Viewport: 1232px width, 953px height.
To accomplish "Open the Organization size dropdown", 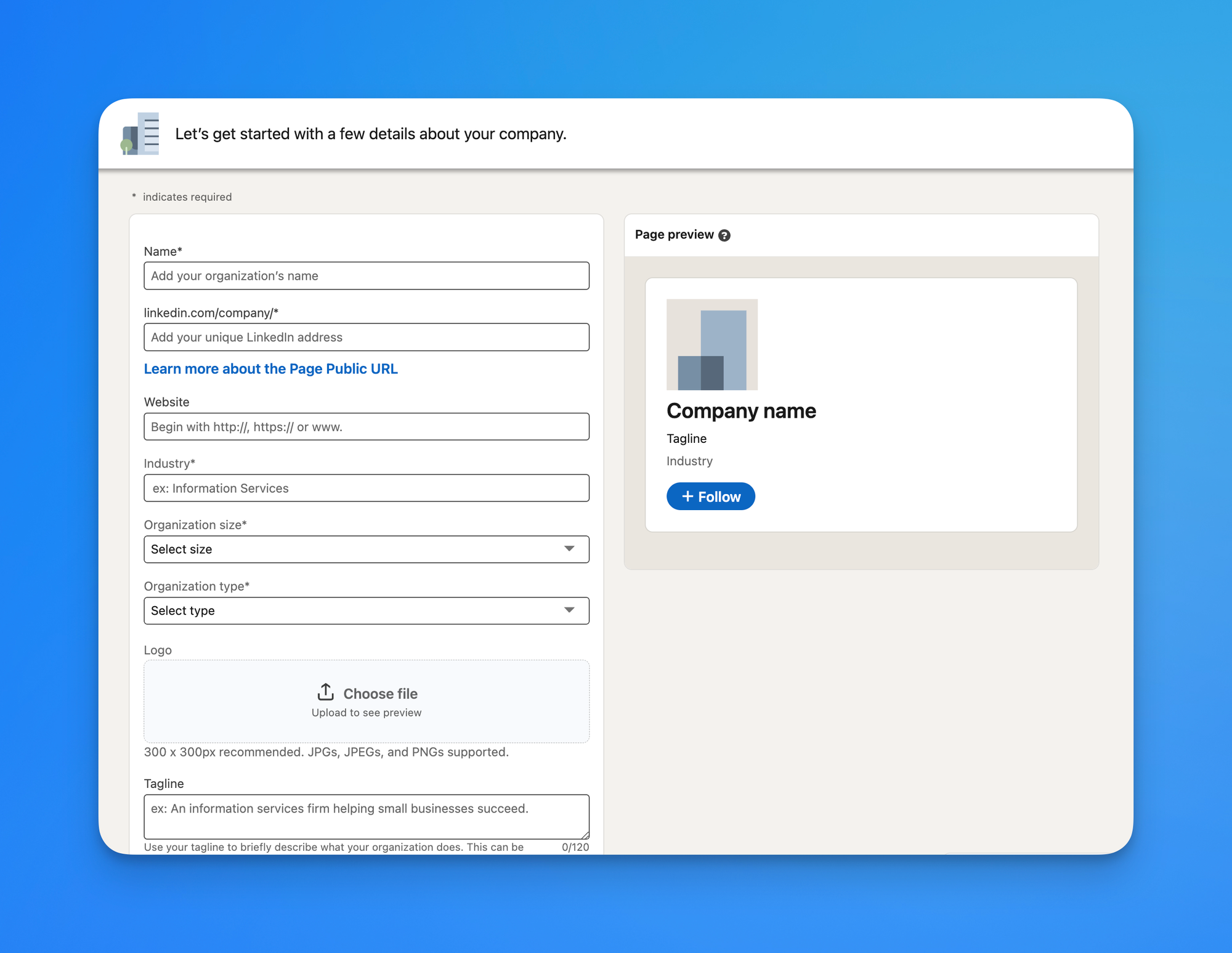I will (367, 549).
